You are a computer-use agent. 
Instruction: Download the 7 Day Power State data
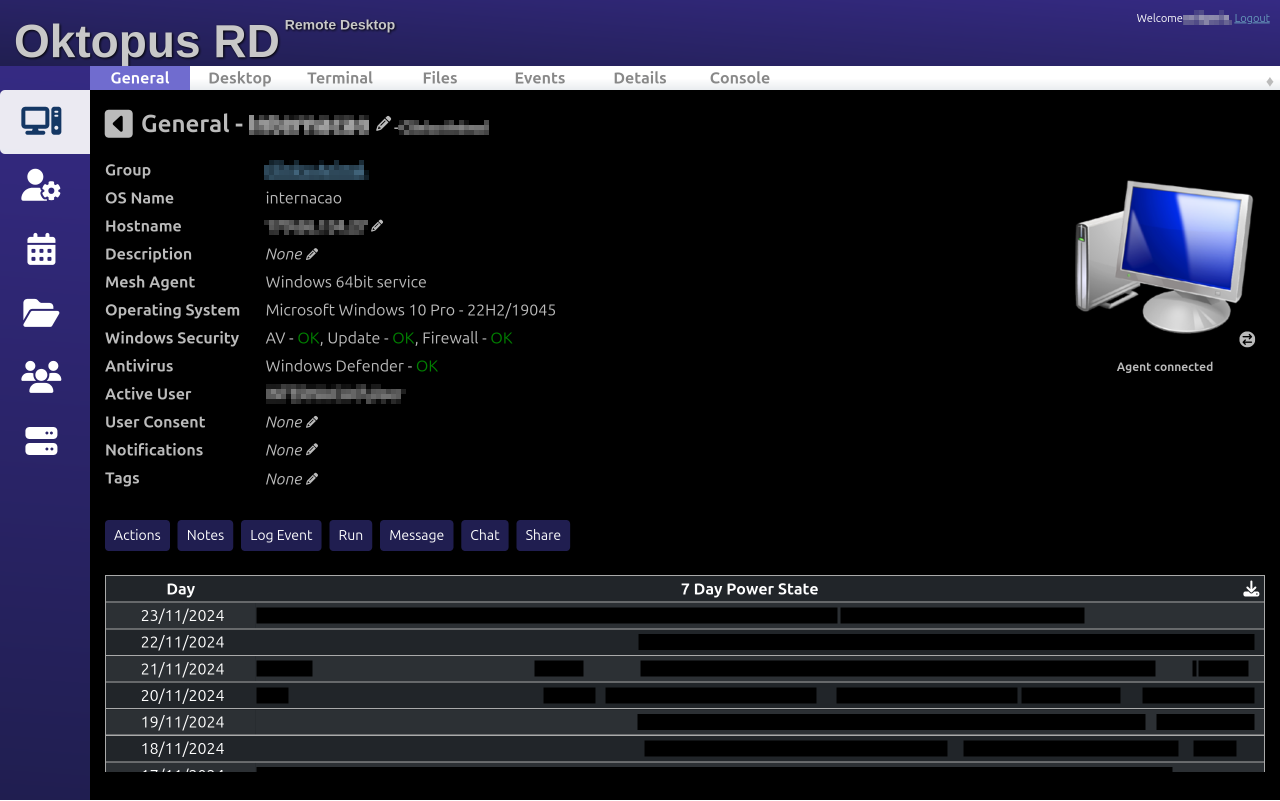point(1251,589)
